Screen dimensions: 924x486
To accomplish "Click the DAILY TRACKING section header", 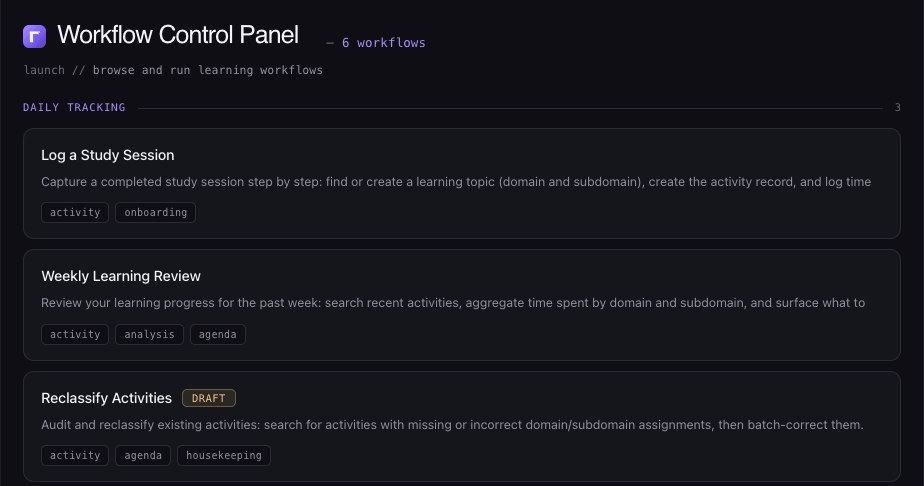I will (x=74, y=107).
